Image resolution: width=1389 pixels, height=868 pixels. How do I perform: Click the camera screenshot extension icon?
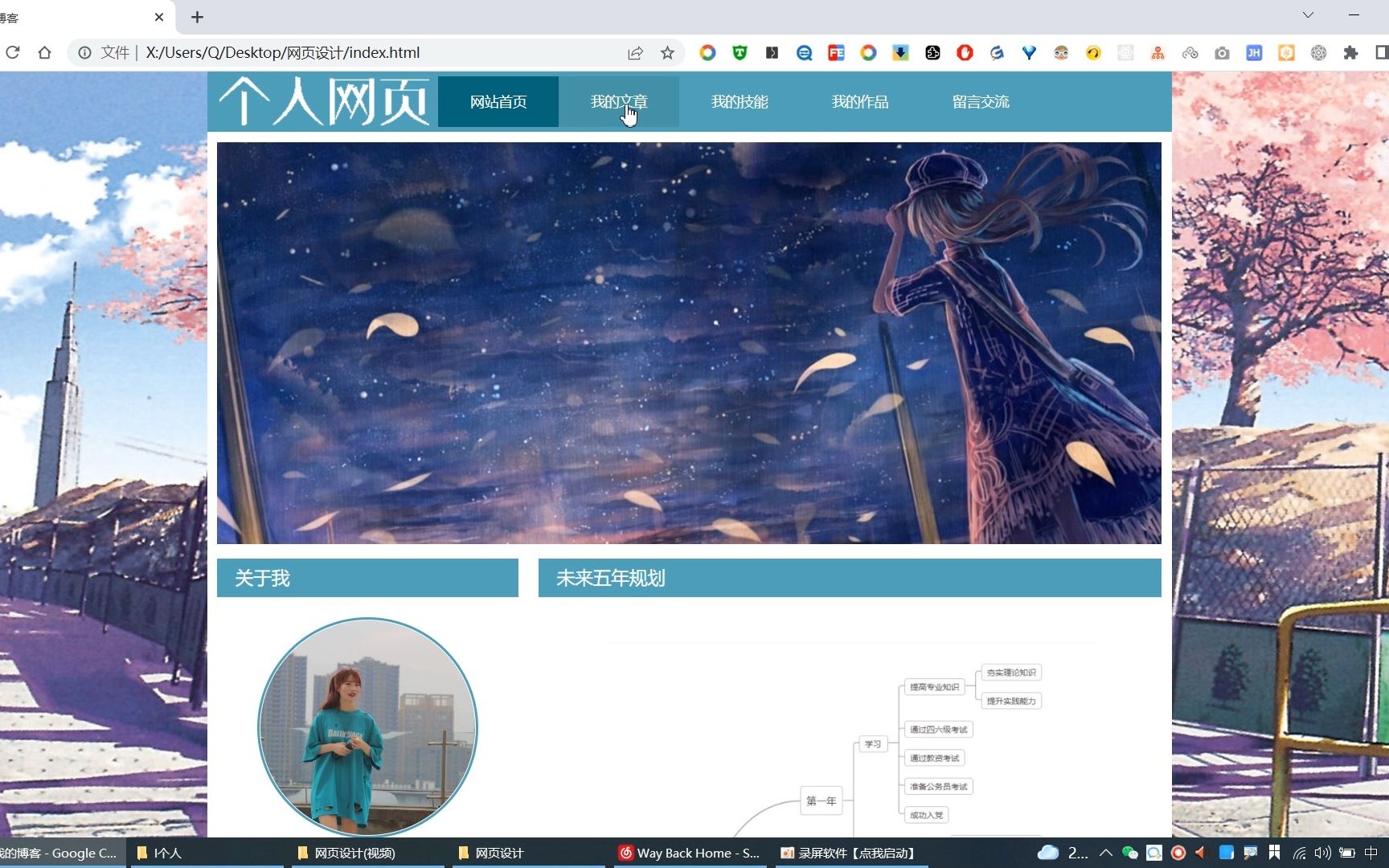(x=1222, y=53)
